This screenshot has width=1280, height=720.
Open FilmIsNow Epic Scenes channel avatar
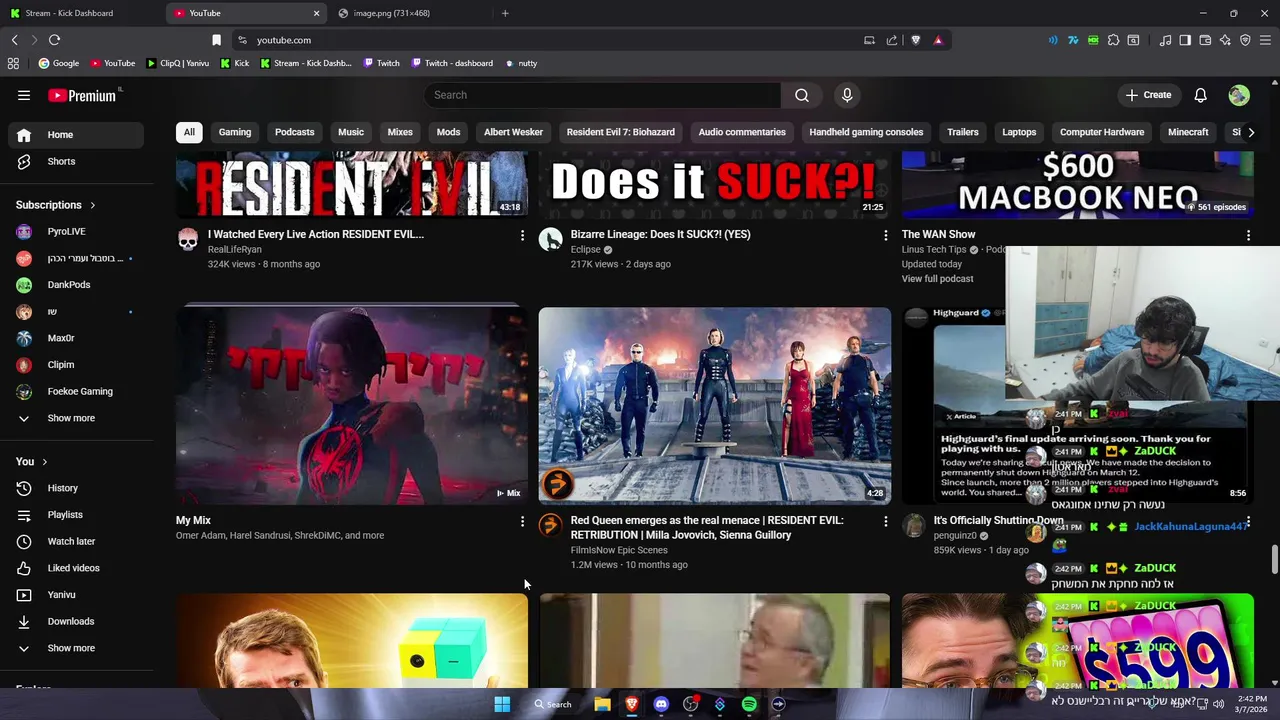coord(550,525)
